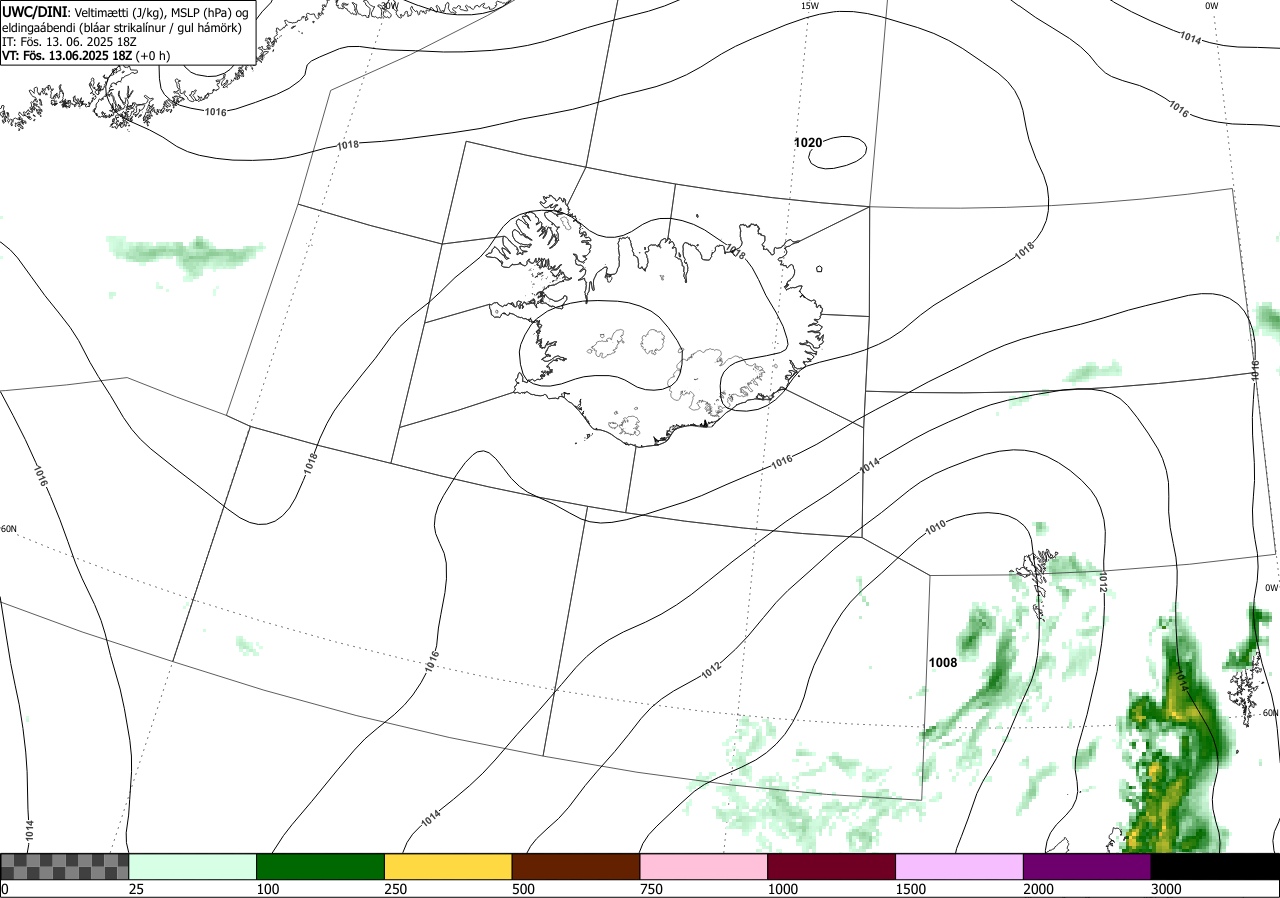Click the legend value '250'
Viewport: 1280px width, 898px height.
395,889
